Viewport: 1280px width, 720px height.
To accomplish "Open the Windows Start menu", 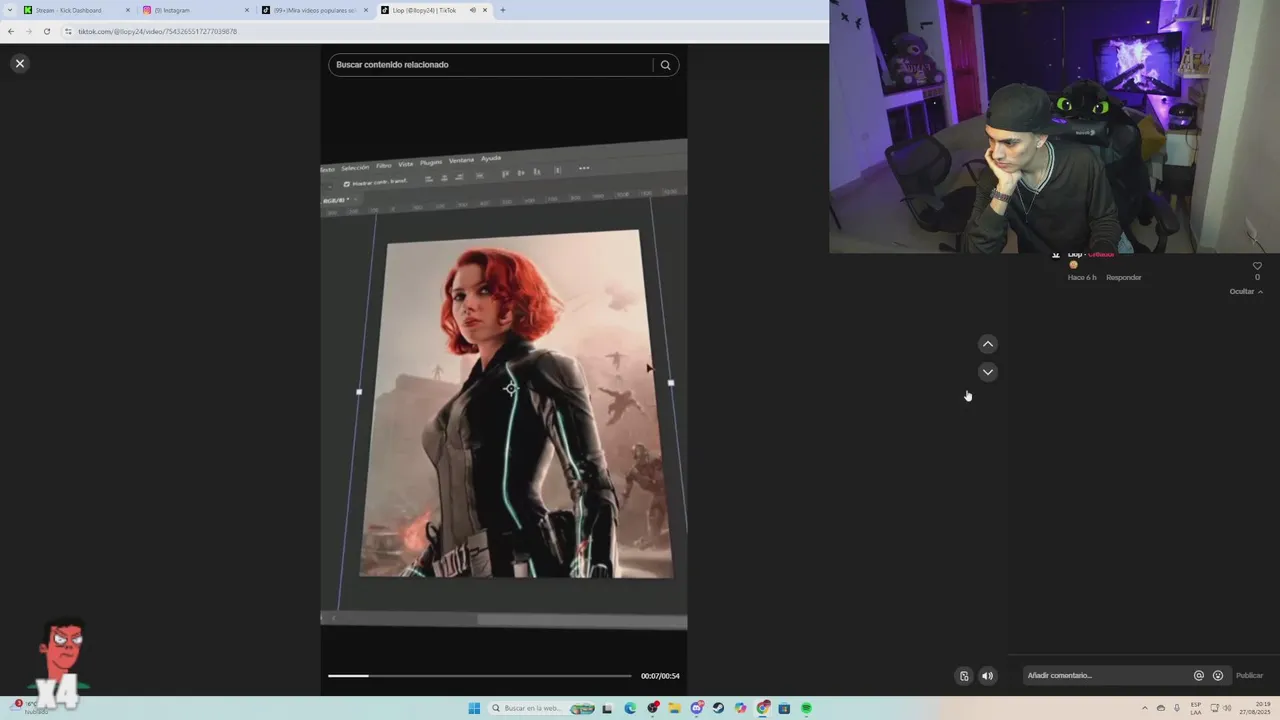I will [474, 708].
